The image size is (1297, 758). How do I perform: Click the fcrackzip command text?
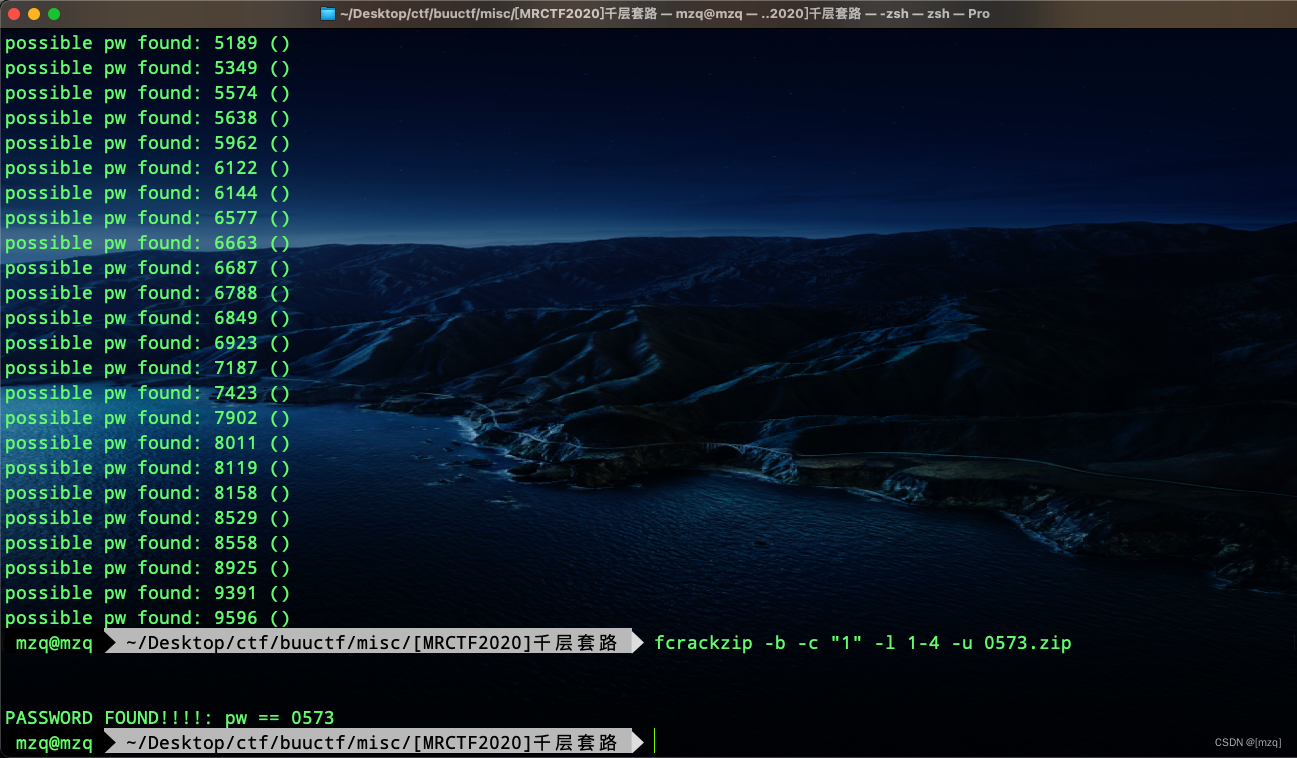863,643
